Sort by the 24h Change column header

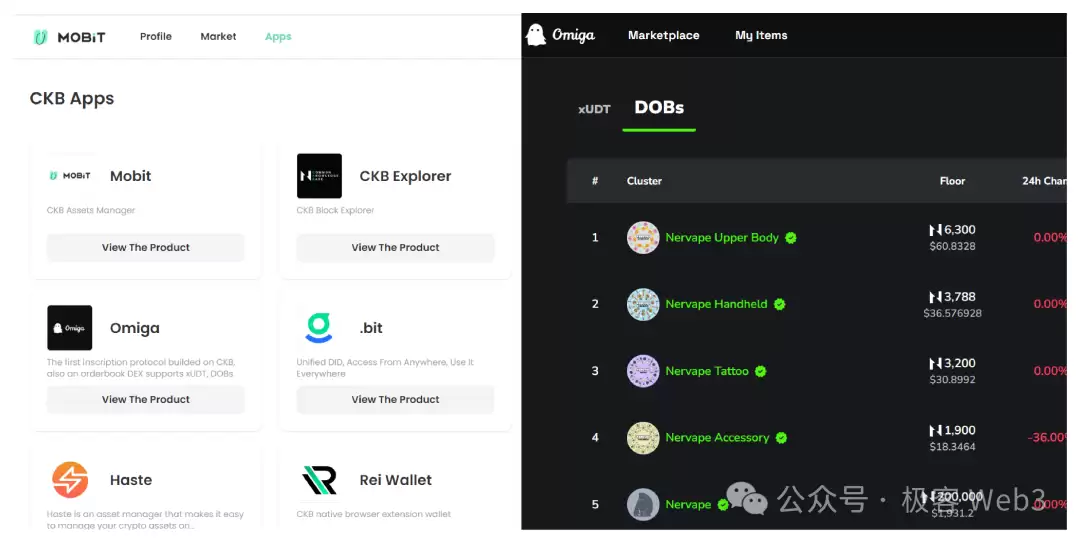pyautogui.click(x=1044, y=181)
